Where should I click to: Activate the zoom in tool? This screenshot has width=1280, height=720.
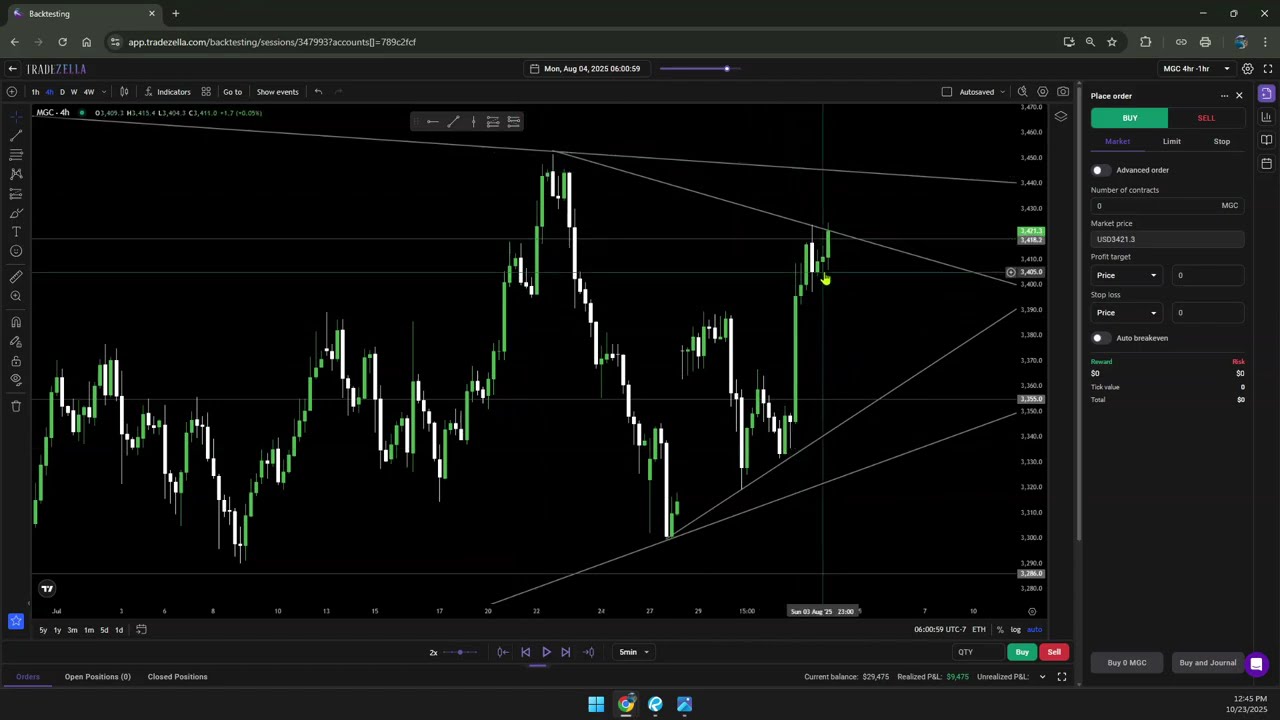[x=16, y=296]
